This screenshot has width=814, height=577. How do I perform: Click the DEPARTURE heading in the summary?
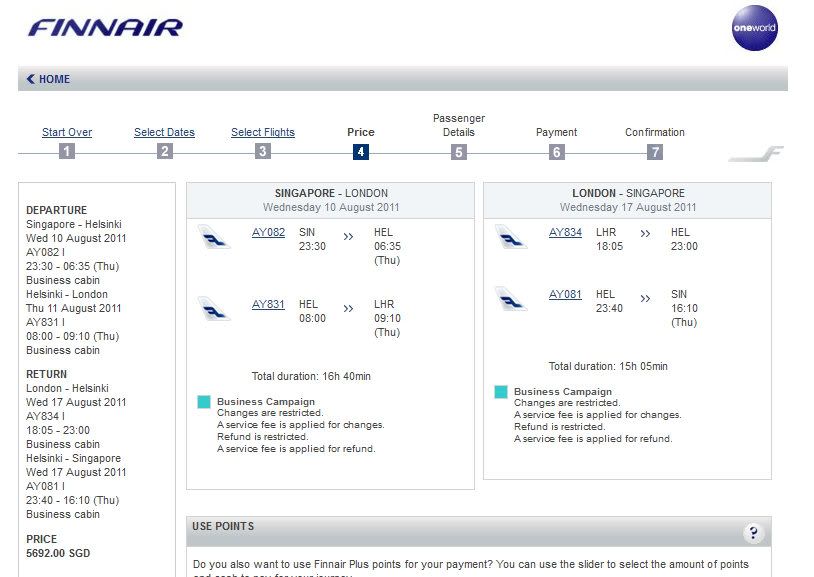(x=57, y=210)
